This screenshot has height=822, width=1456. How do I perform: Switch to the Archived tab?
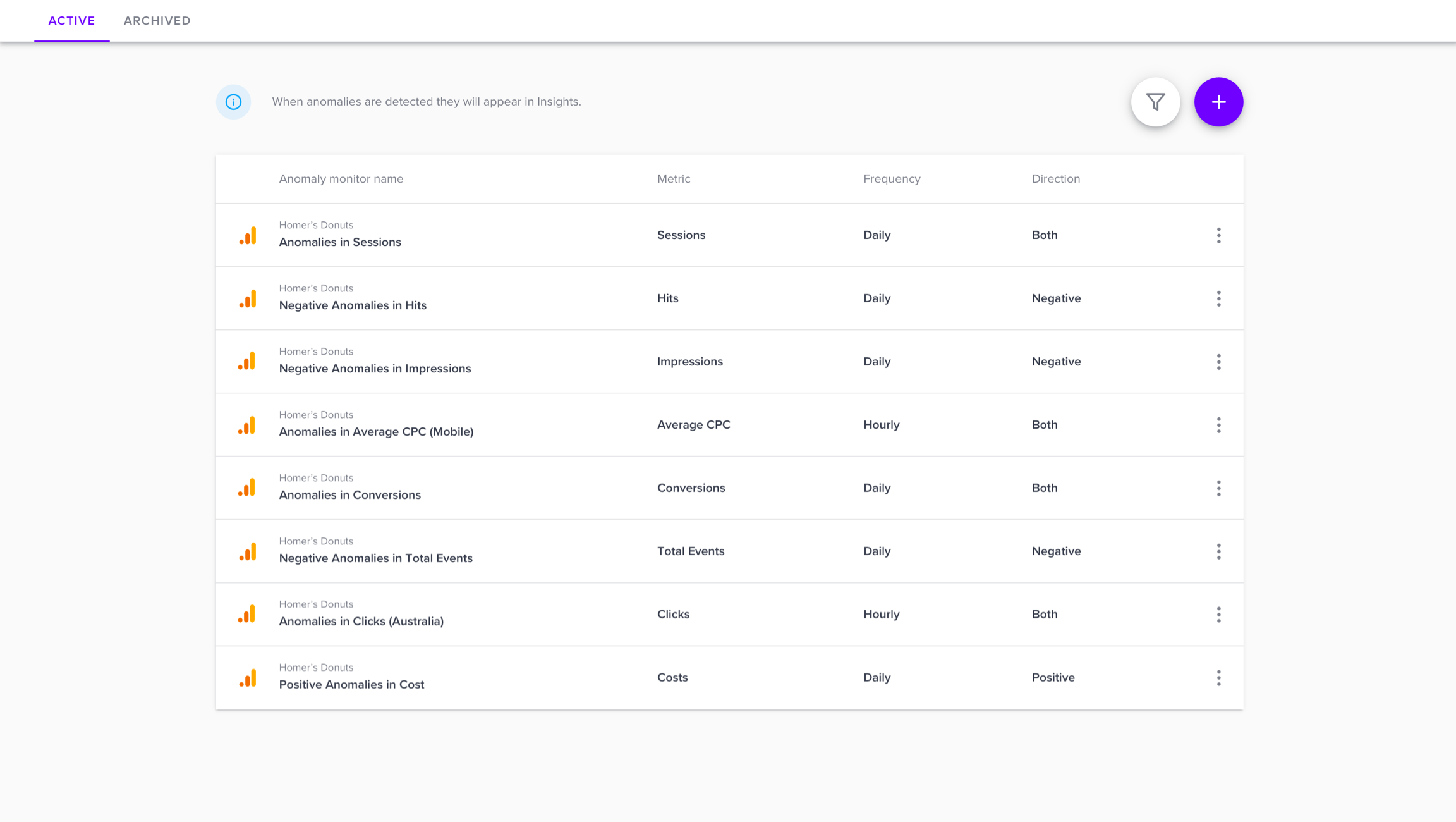[157, 21]
